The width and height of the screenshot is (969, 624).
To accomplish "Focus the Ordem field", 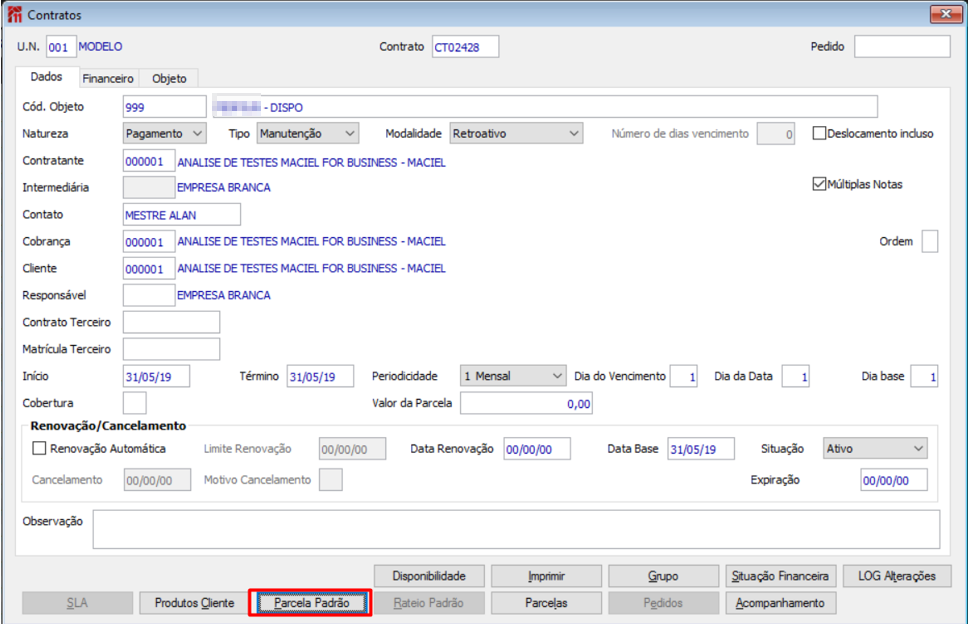I will coord(929,242).
